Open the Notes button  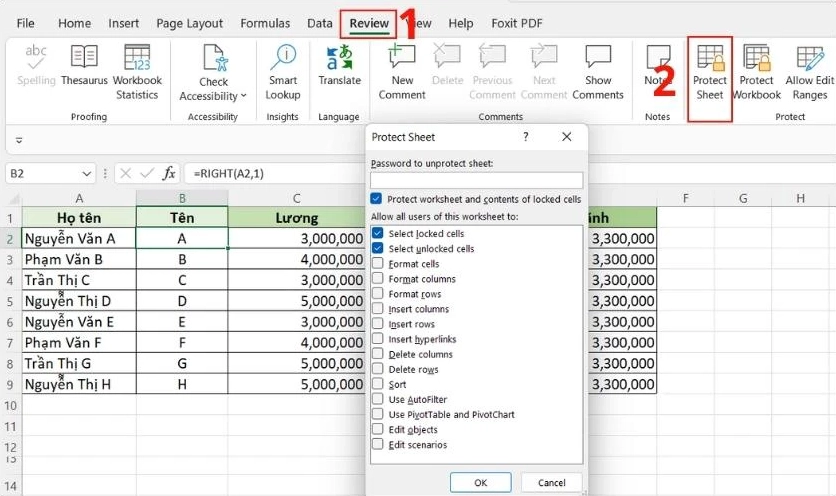tap(657, 65)
